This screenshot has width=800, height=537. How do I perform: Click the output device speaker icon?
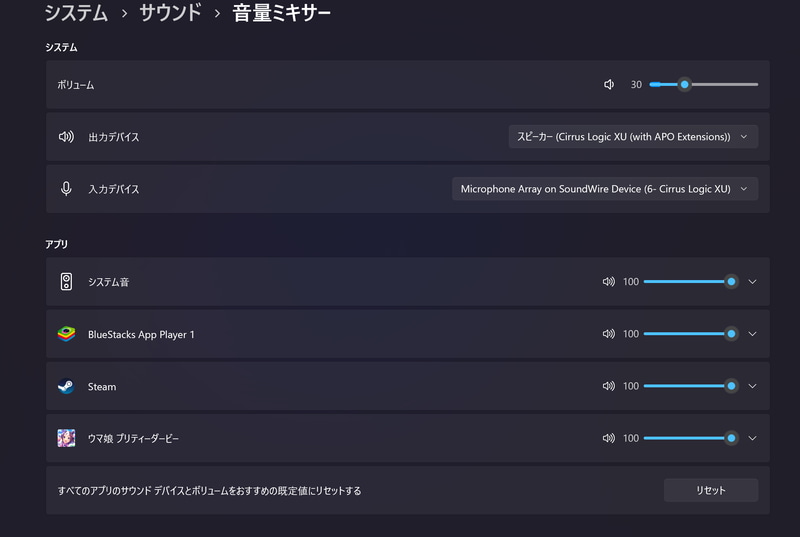coord(66,137)
